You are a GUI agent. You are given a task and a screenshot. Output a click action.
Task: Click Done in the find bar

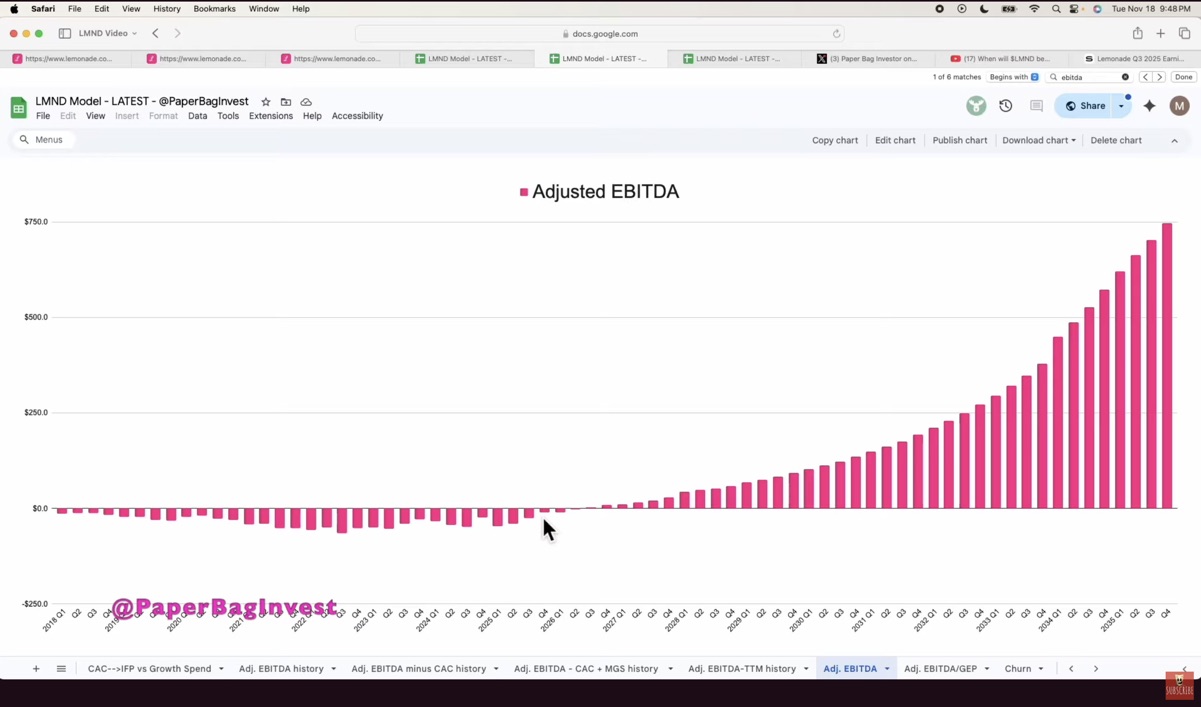[1183, 77]
